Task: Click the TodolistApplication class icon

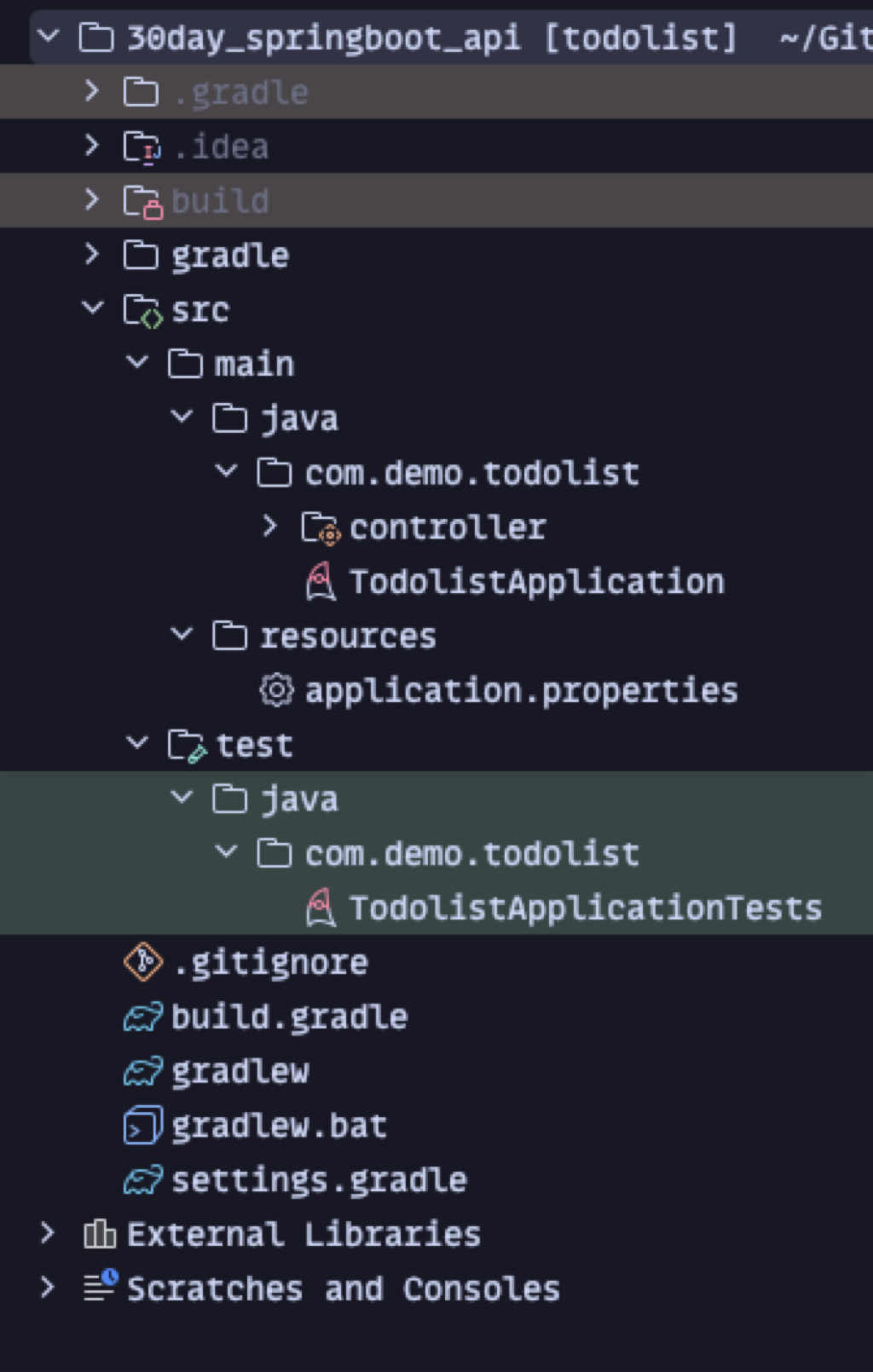Action: (x=321, y=582)
